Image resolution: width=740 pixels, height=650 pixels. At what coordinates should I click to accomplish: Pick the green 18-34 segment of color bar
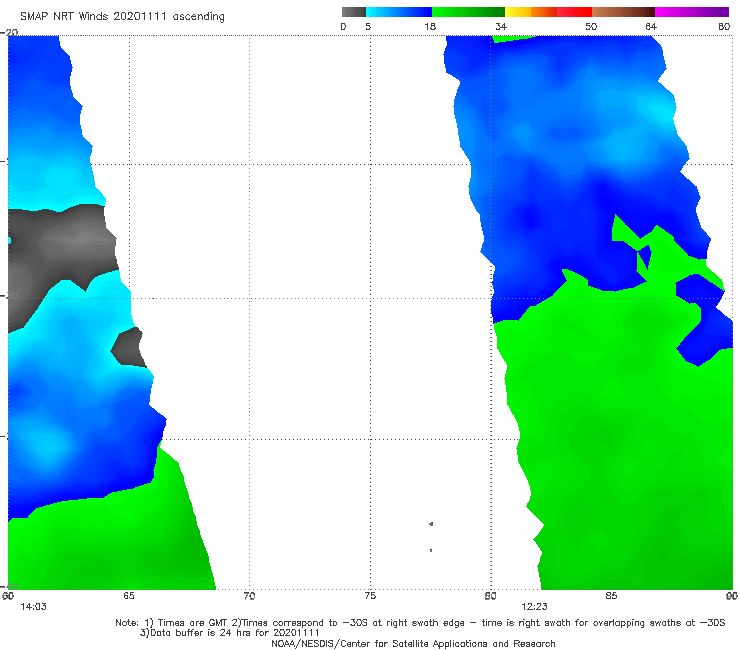468,12
